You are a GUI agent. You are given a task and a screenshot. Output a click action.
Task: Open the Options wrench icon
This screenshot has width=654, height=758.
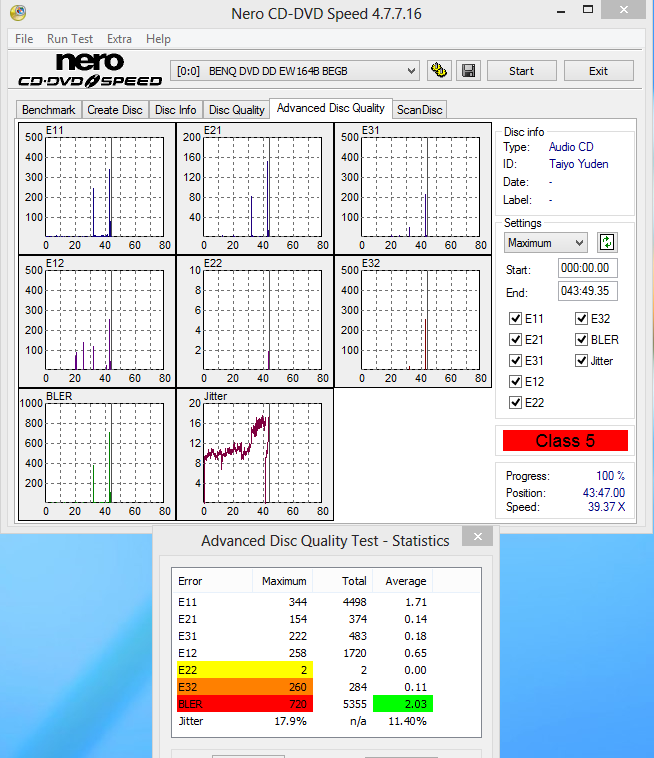click(439, 71)
